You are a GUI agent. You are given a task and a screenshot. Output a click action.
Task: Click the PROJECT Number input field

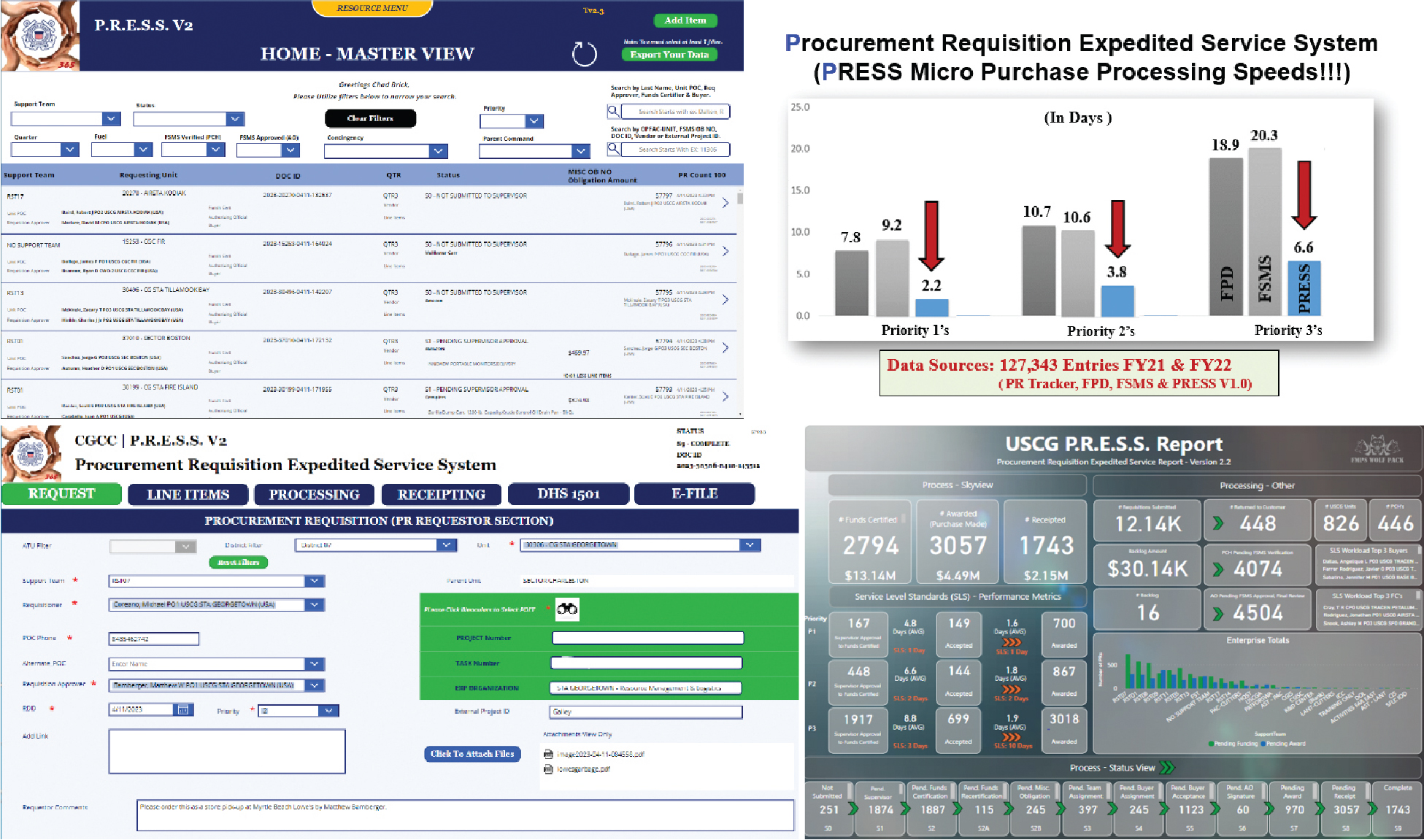647,638
